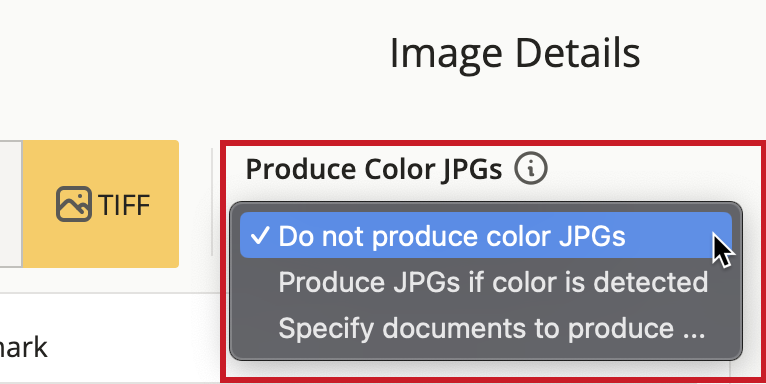Image resolution: width=766 pixels, height=384 pixels.
Task: Select the yellow TIFF format button
Action: point(101,204)
